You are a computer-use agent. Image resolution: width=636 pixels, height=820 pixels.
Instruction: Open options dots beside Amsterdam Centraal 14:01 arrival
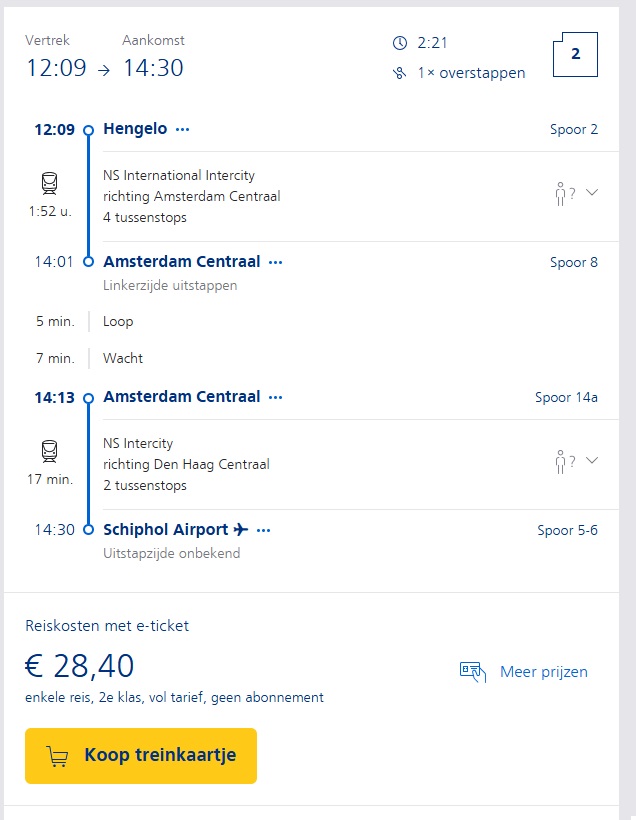[276, 262]
